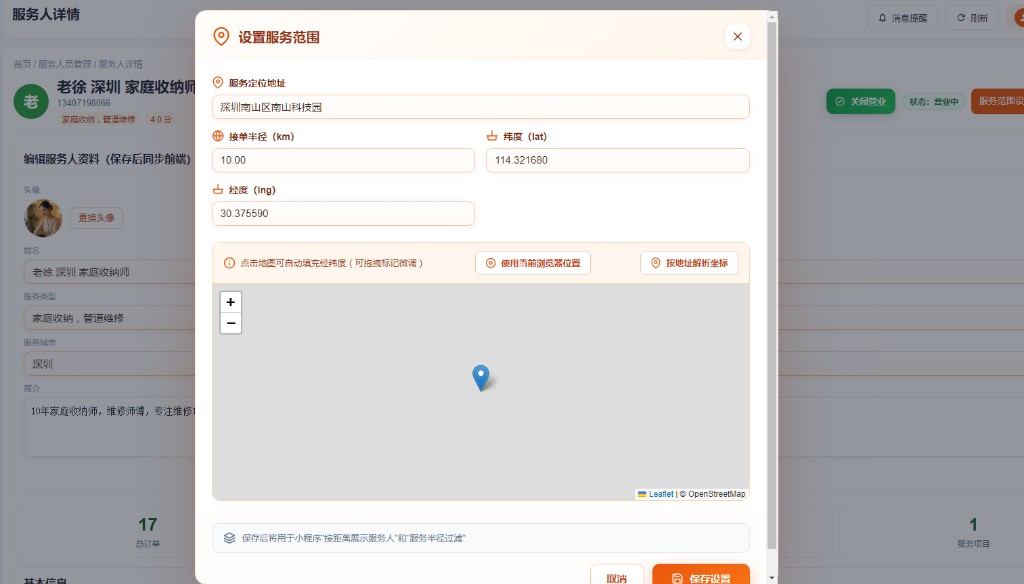Click the 更换头像 button
This screenshot has height=584, width=1024.
point(96,218)
